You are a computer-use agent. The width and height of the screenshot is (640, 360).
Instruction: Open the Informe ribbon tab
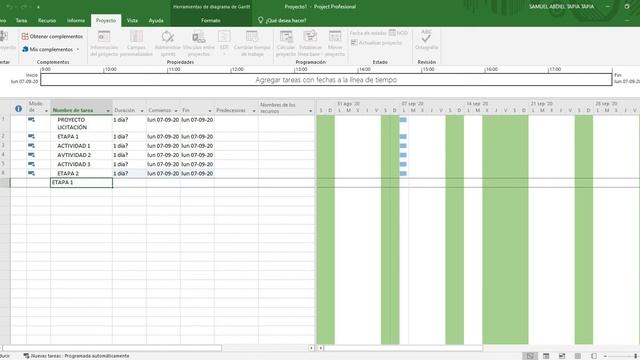pos(76,20)
